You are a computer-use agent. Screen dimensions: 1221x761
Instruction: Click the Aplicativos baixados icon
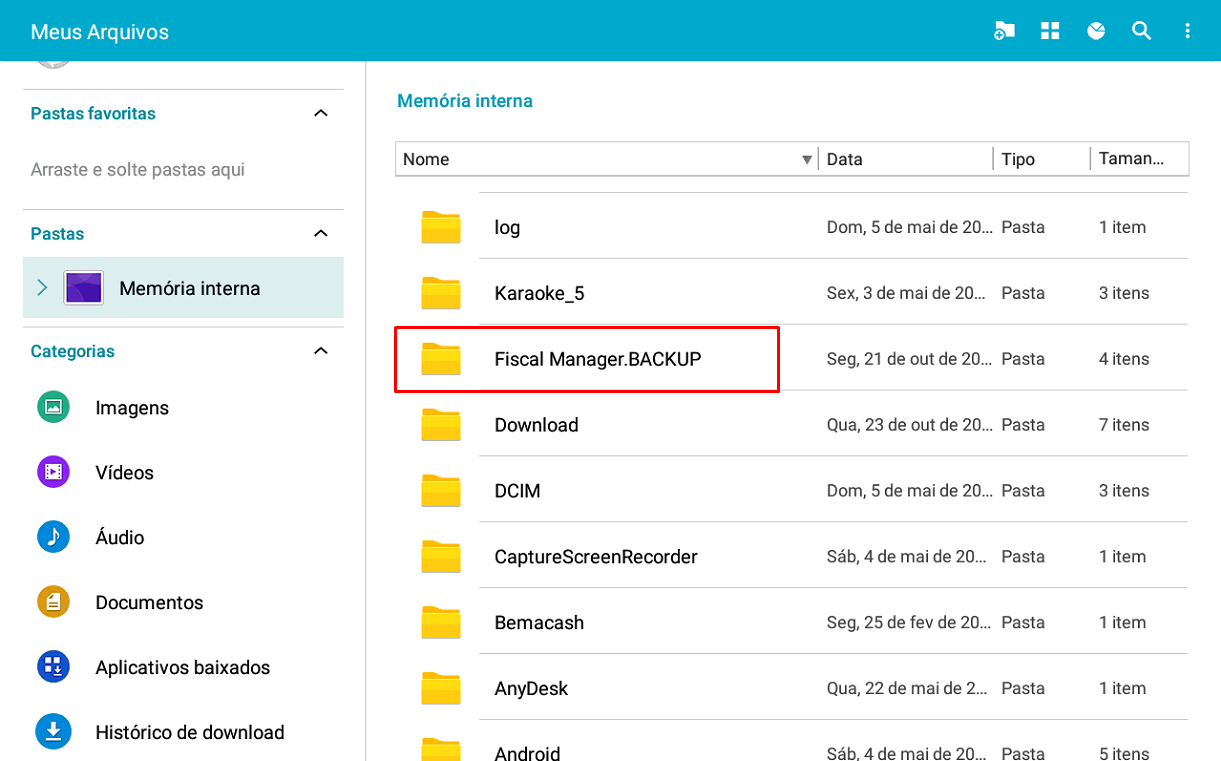point(54,667)
